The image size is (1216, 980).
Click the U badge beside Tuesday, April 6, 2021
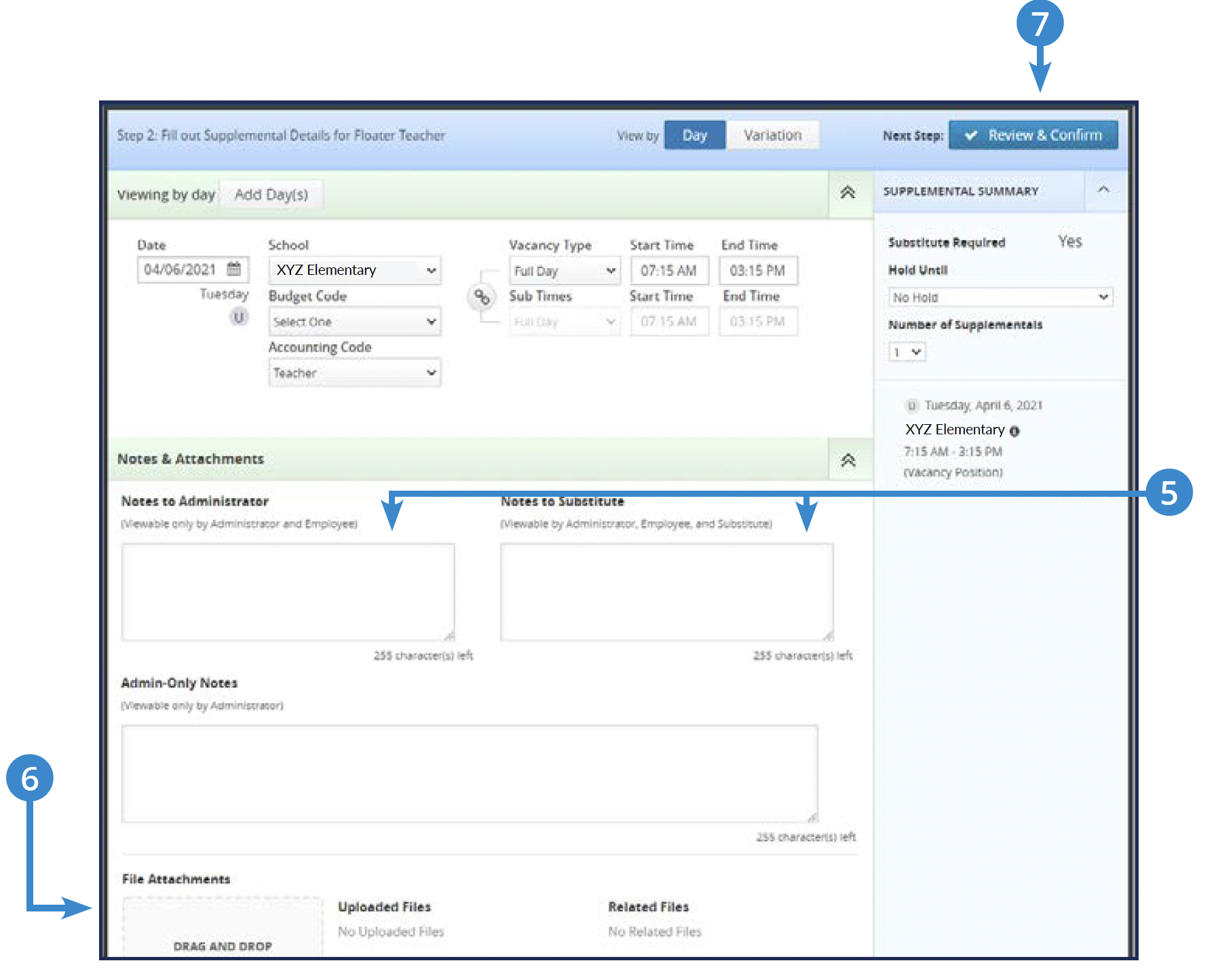pyautogui.click(x=912, y=406)
